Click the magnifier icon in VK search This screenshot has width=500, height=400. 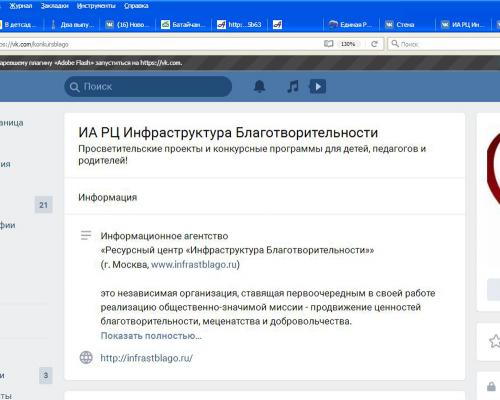point(74,87)
